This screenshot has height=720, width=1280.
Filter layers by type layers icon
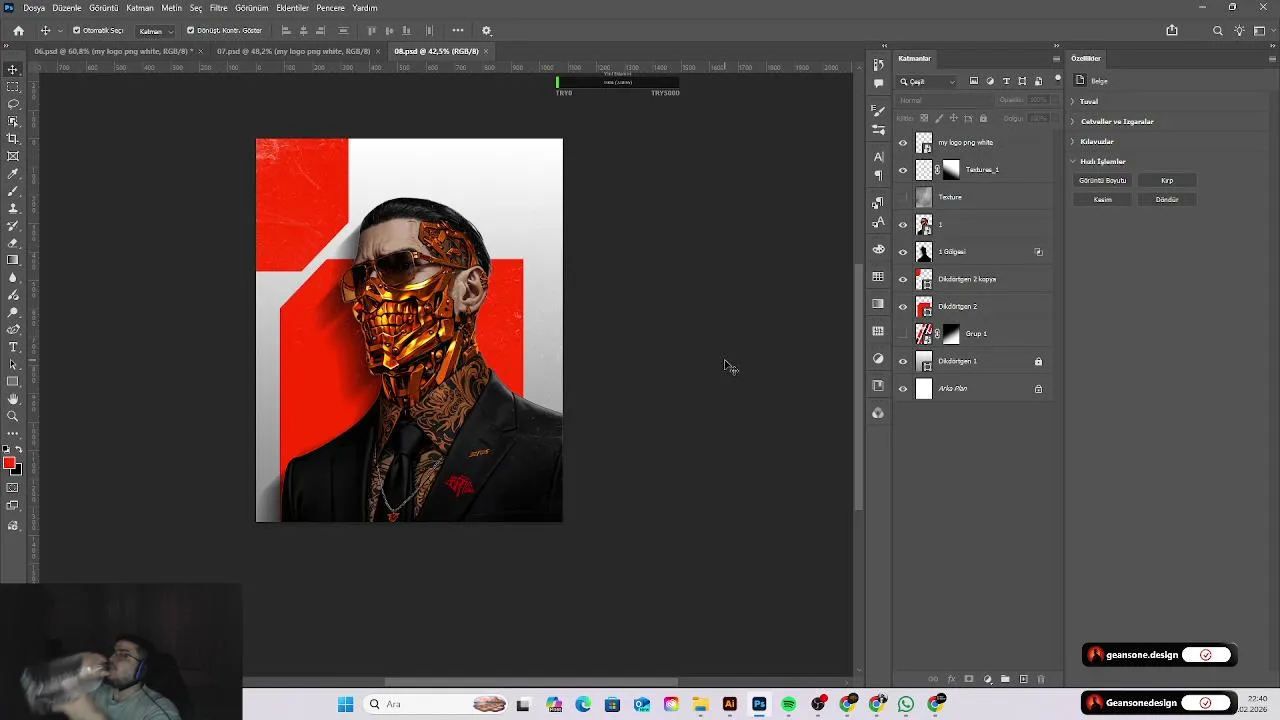click(x=1006, y=82)
